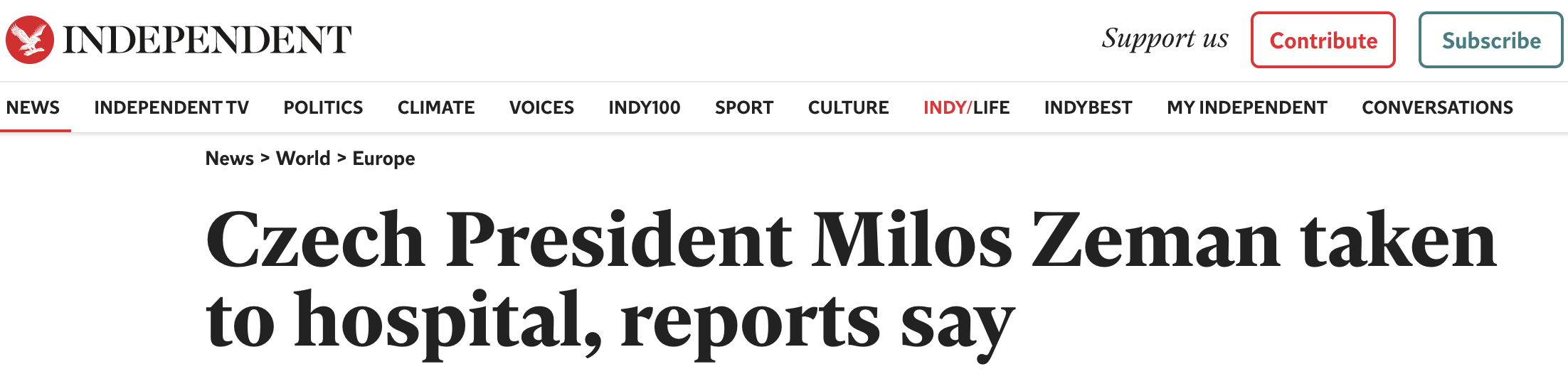Open the Independent TV section
The image size is (1568, 374).
click(171, 107)
